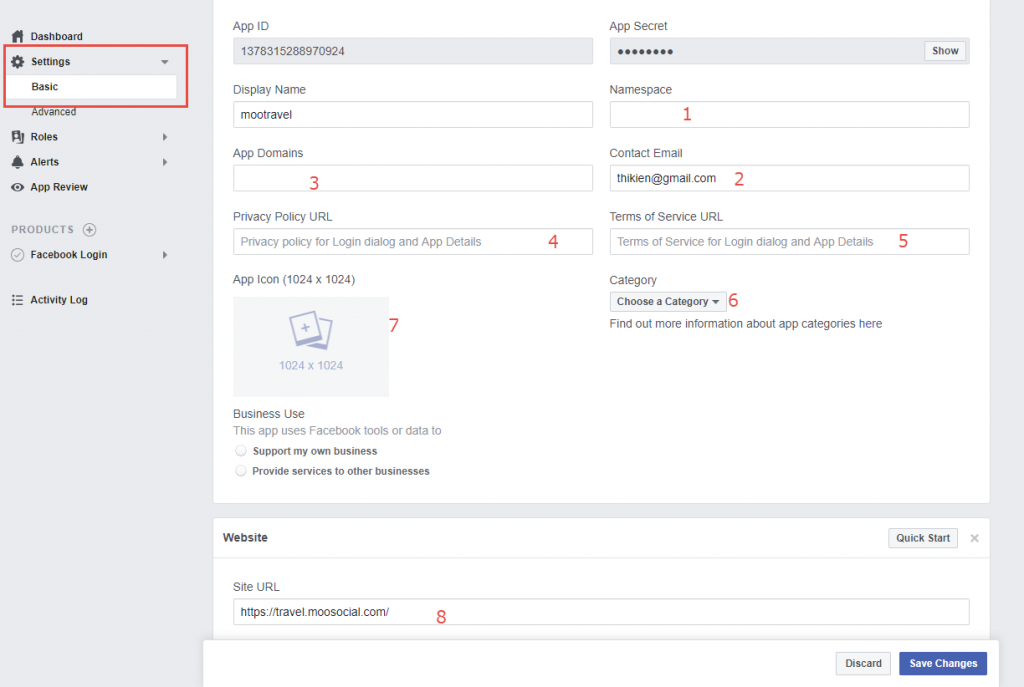Collapse the Settings menu arrow
Screen dimensions: 1024x687
[165, 61]
